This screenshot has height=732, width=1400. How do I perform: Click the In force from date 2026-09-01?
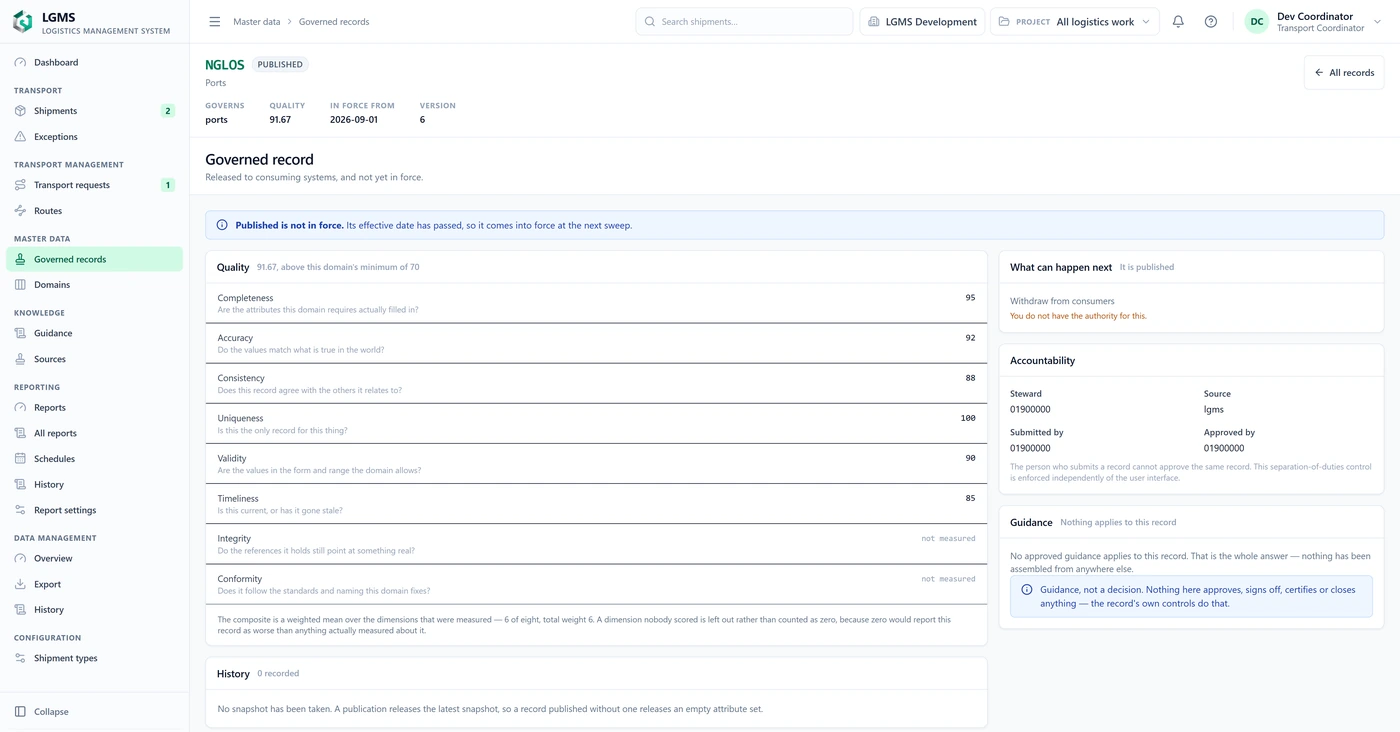[x=354, y=120]
